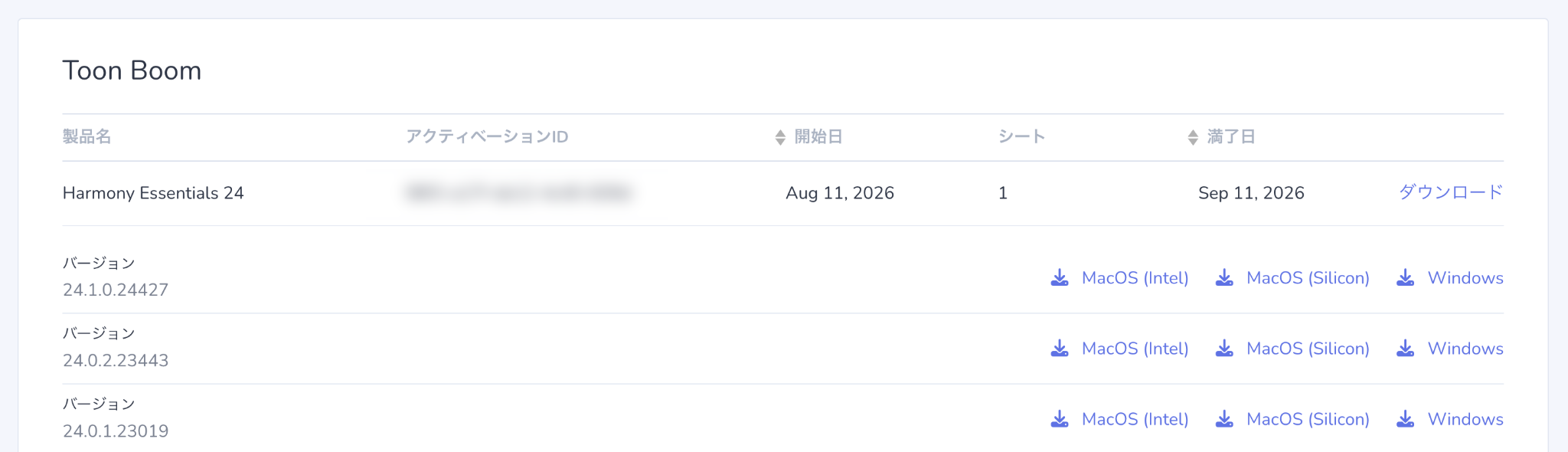Click download icon for 24.0.2.23443 MacOS Silicon
Image resolution: width=1568 pixels, height=452 pixels.
pyautogui.click(x=1224, y=349)
